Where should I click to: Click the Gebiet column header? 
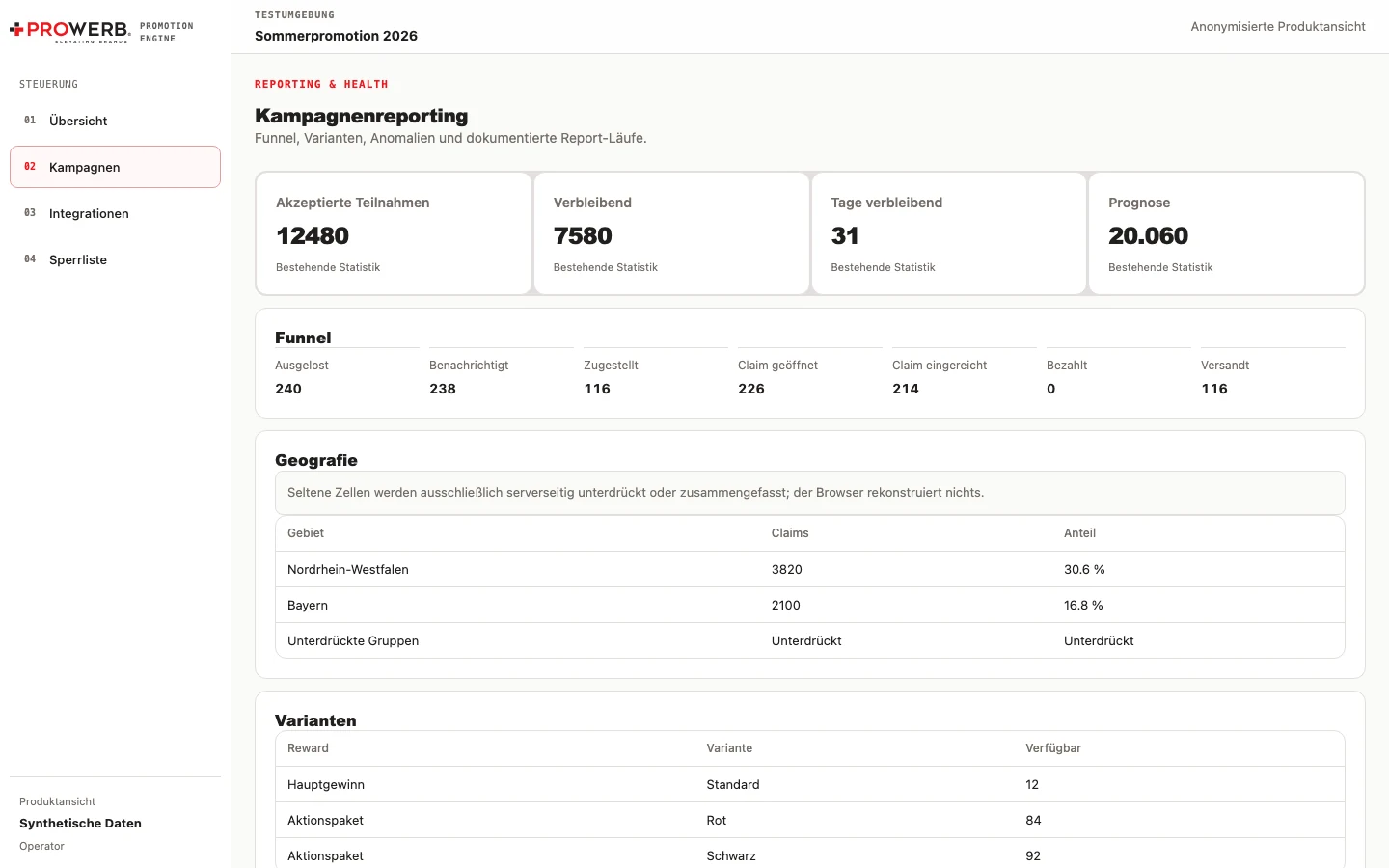pyautogui.click(x=306, y=533)
